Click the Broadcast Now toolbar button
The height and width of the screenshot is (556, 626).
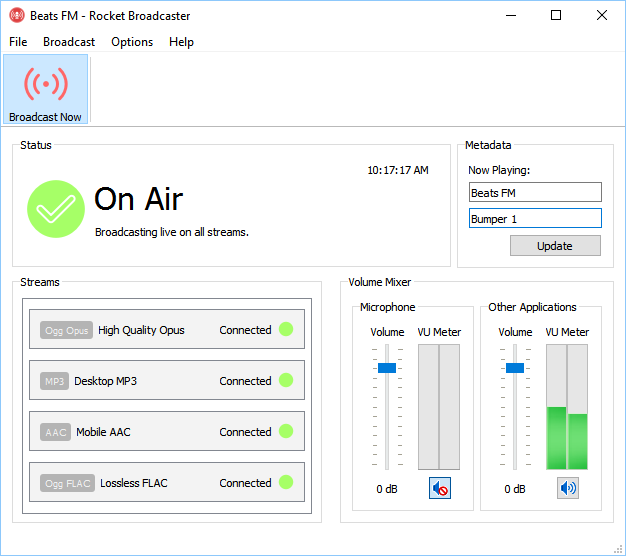[46, 90]
